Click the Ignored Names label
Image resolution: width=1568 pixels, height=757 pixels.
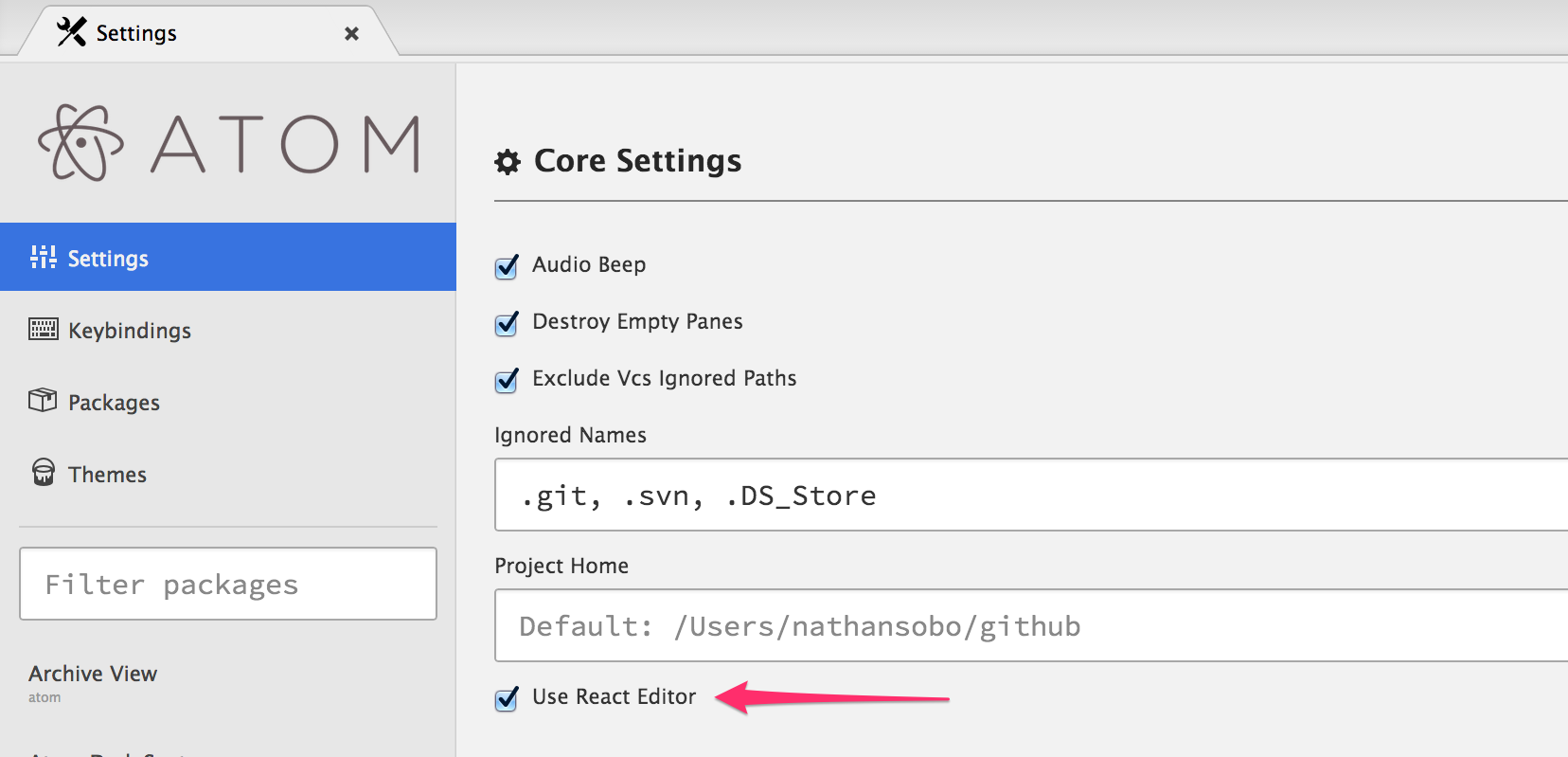[570, 435]
